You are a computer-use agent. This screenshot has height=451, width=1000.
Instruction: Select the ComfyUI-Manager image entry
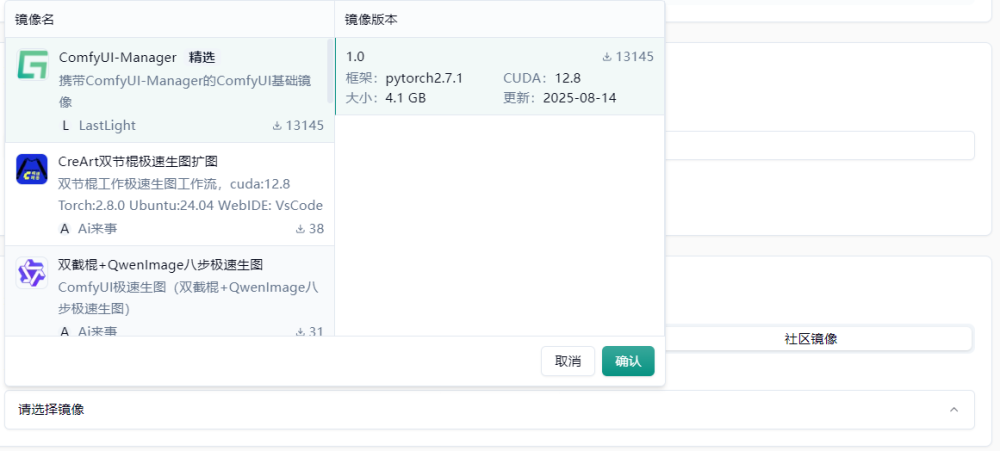(170, 90)
